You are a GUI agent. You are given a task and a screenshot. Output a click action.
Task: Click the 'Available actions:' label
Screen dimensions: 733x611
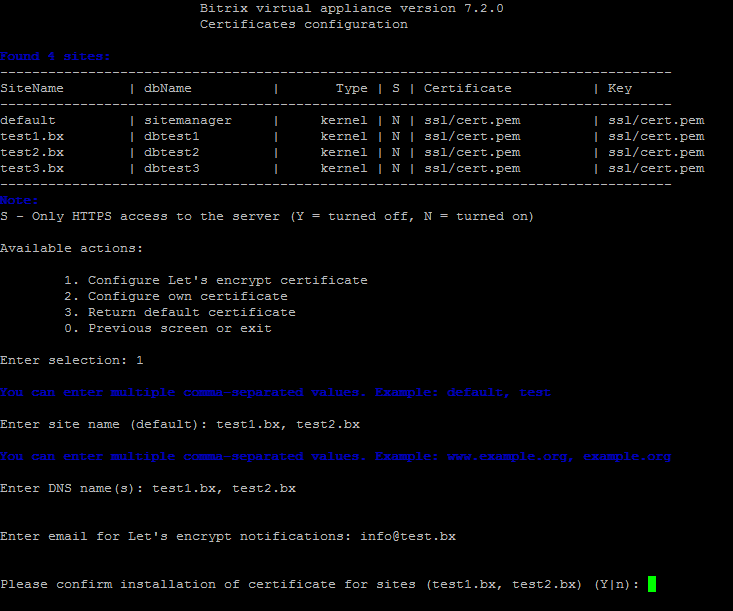72,248
